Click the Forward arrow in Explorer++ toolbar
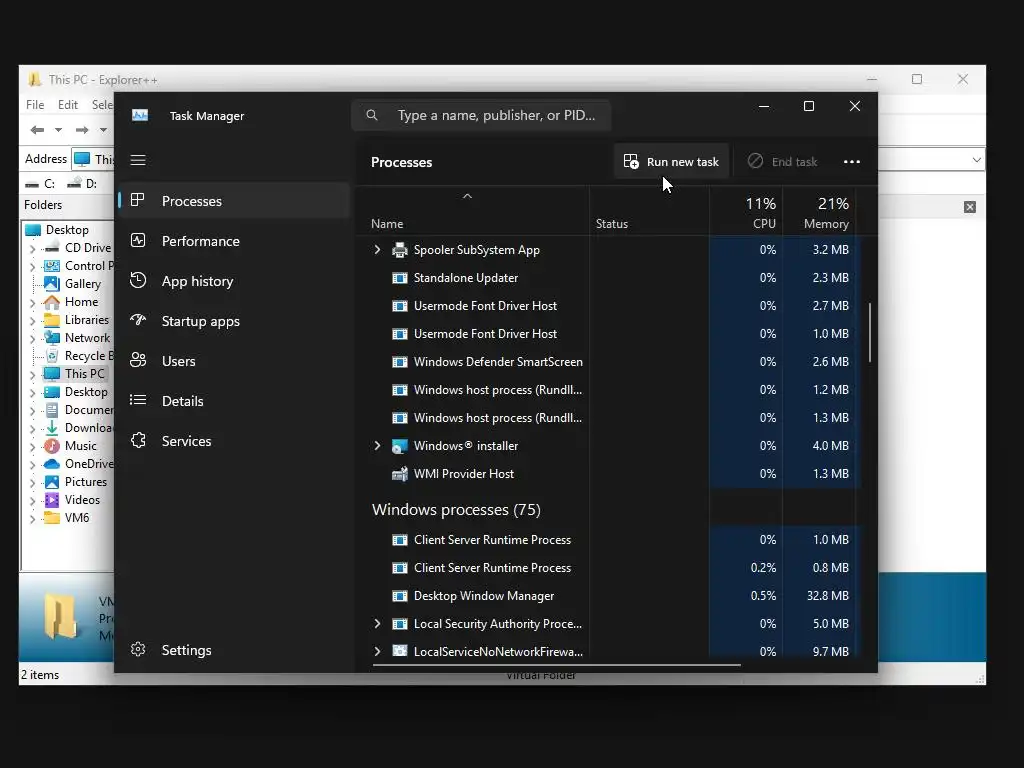This screenshot has width=1024, height=768. tap(82, 130)
